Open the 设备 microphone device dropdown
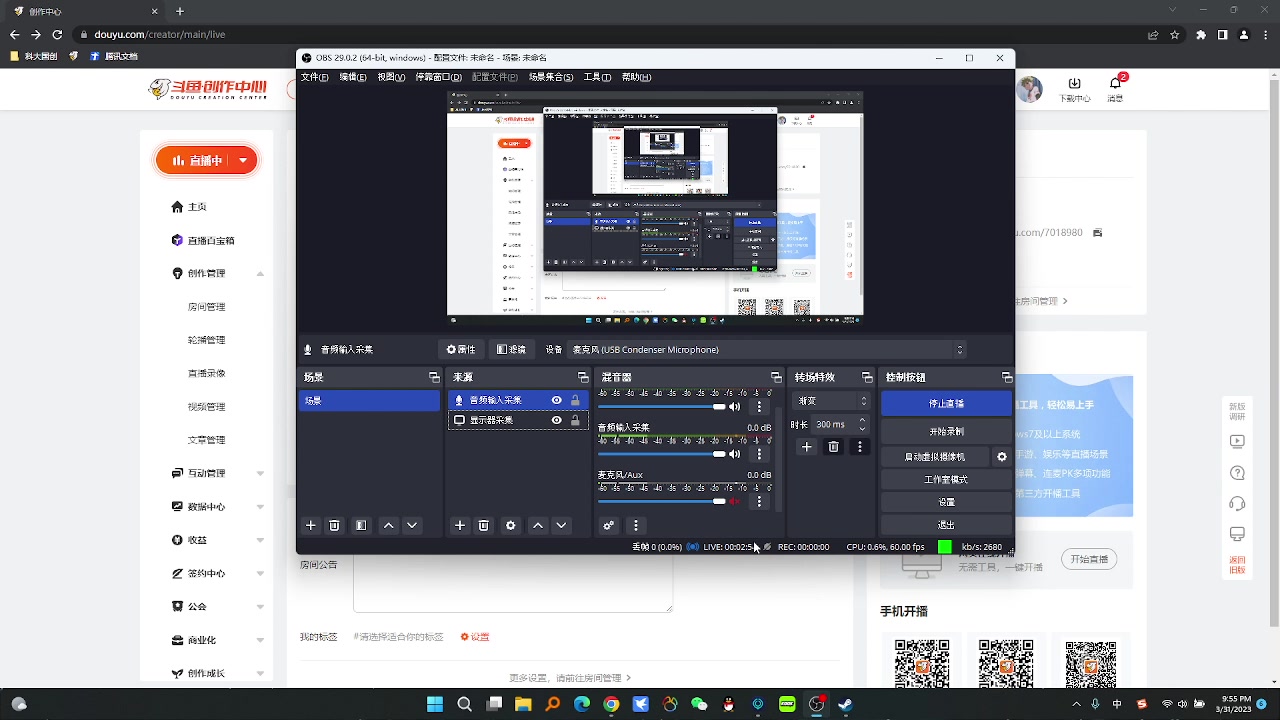 767,350
